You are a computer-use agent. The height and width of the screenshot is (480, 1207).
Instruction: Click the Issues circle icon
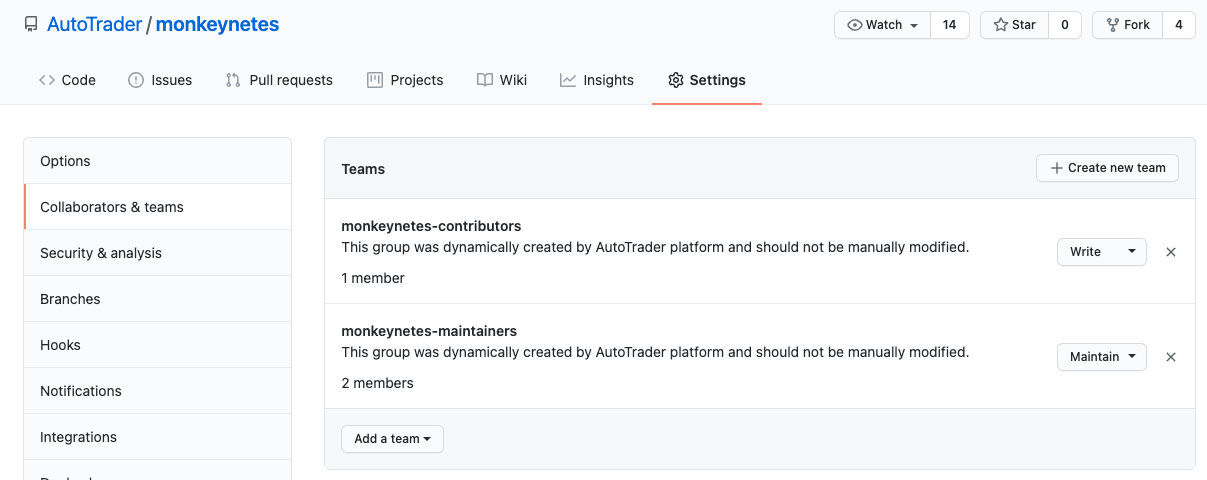(136, 80)
